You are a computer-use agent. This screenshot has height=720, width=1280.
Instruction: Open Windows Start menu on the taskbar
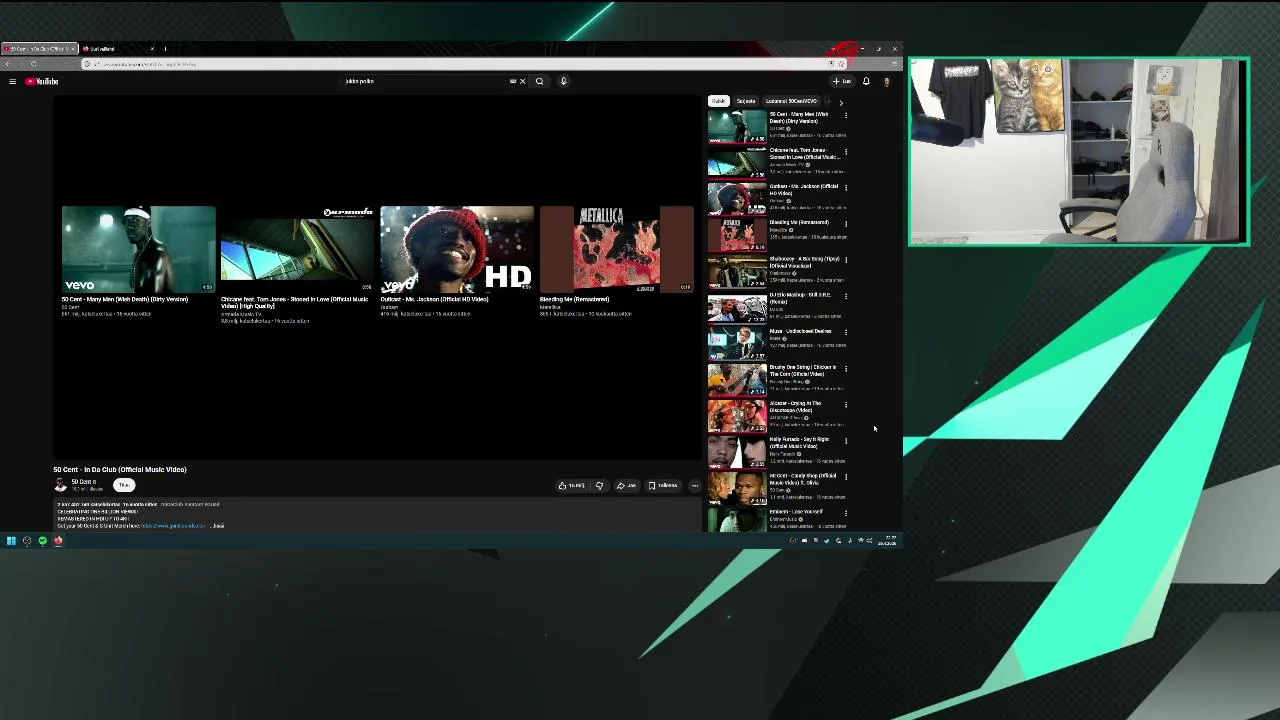[x=11, y=541]
